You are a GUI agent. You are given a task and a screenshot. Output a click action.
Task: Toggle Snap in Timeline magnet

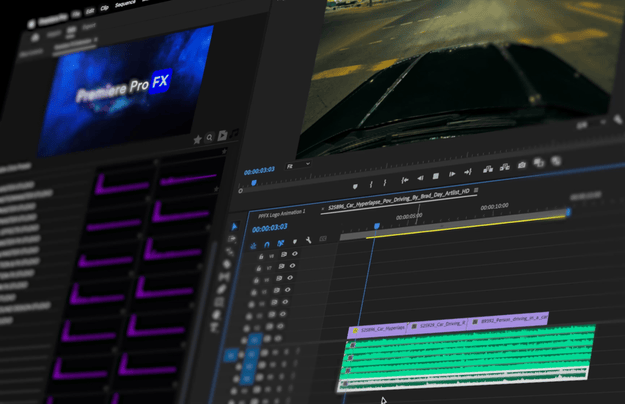(267, 245)
